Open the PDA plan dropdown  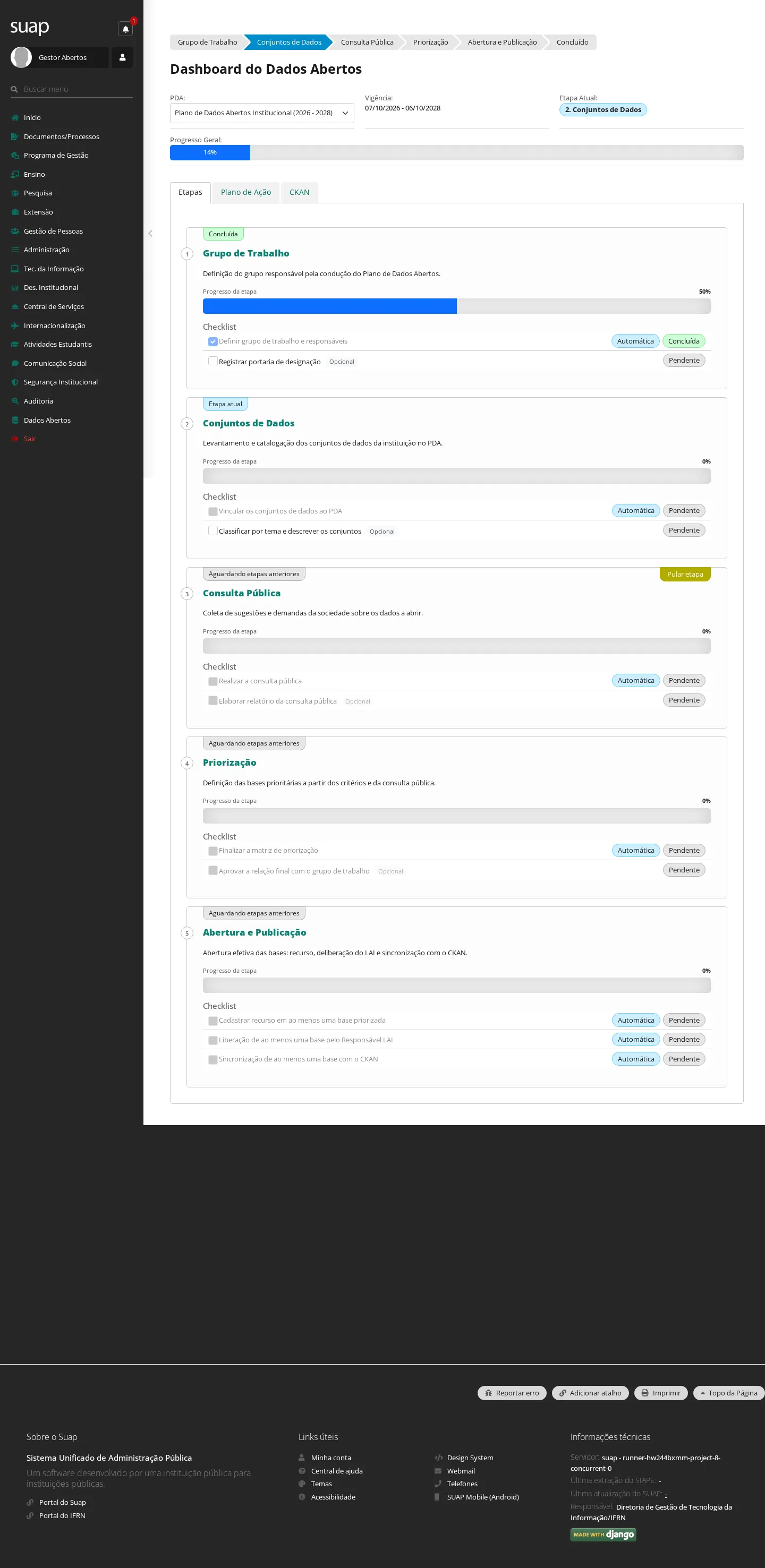coord(262,113)
